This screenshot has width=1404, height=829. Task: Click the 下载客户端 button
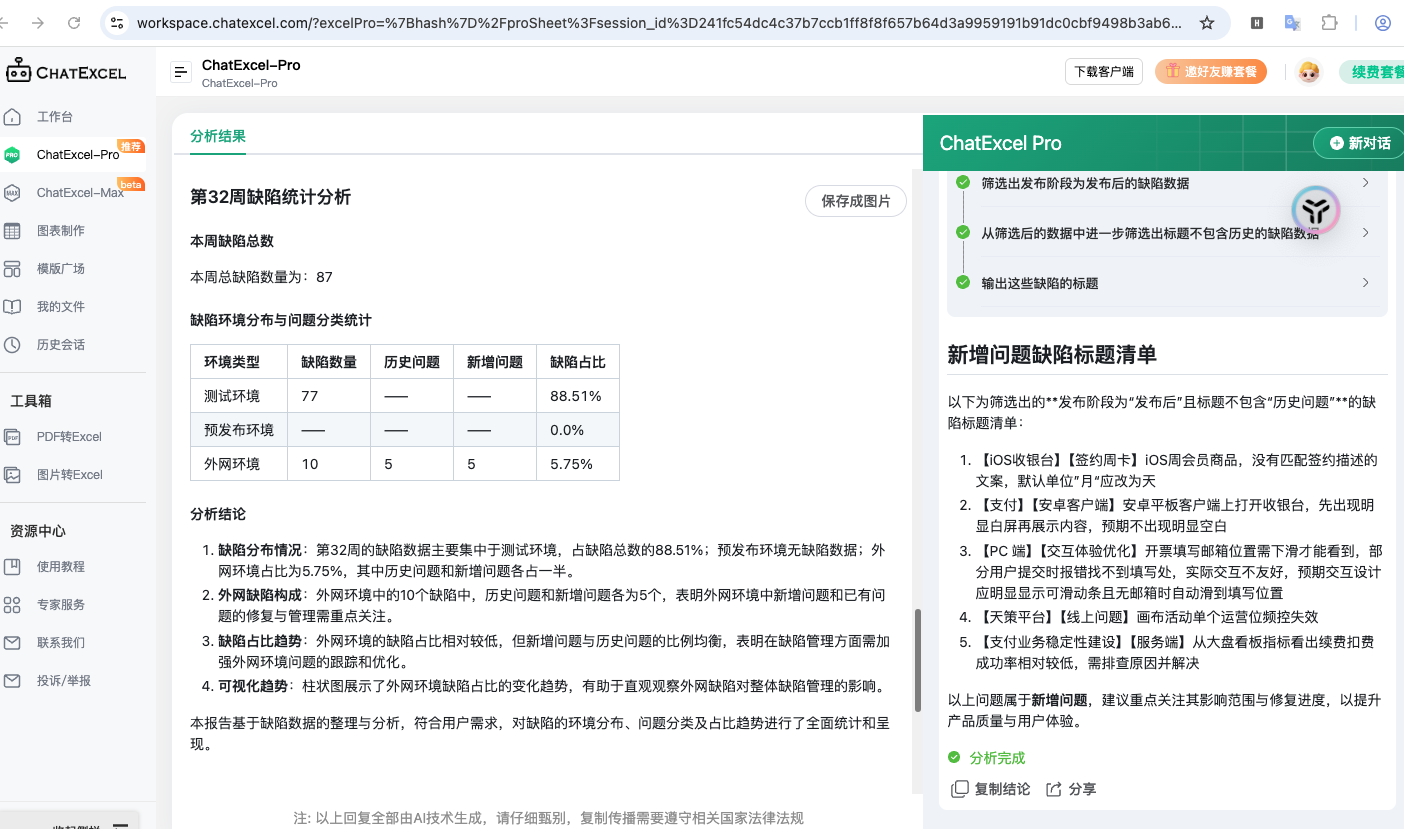tap(1104, 72)
